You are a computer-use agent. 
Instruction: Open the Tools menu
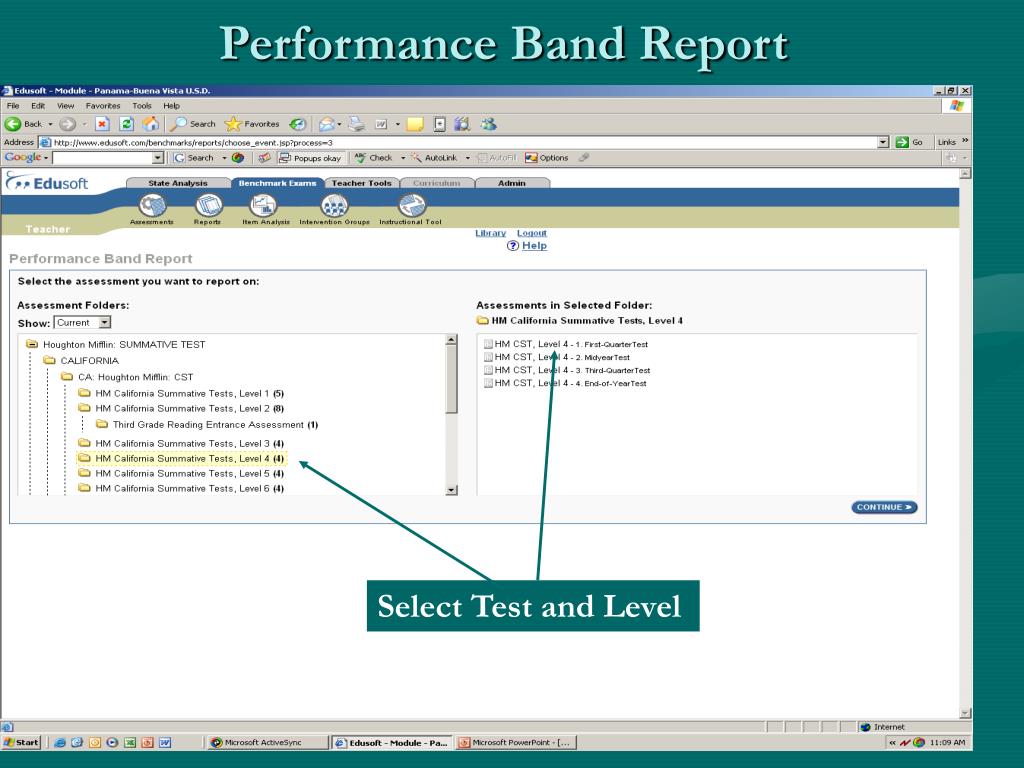[x=142, y=106]
